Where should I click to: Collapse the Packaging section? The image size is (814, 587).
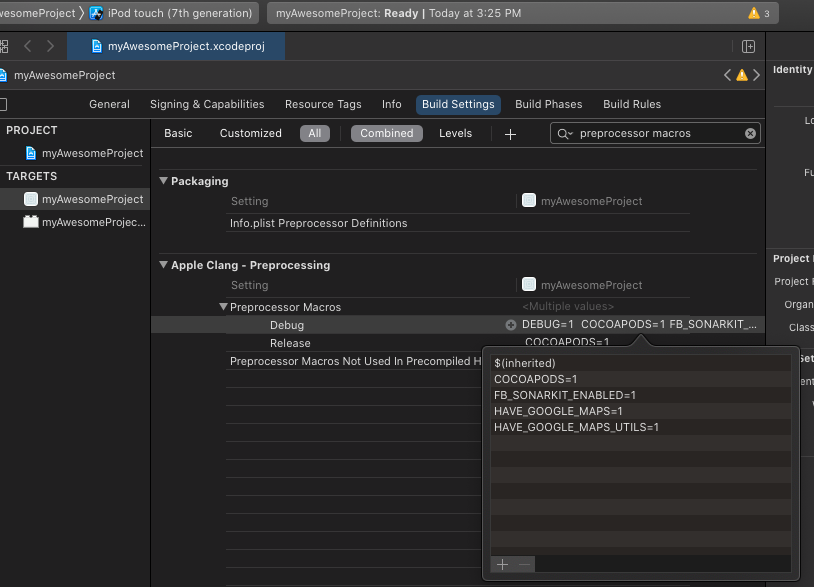[164, 181]
